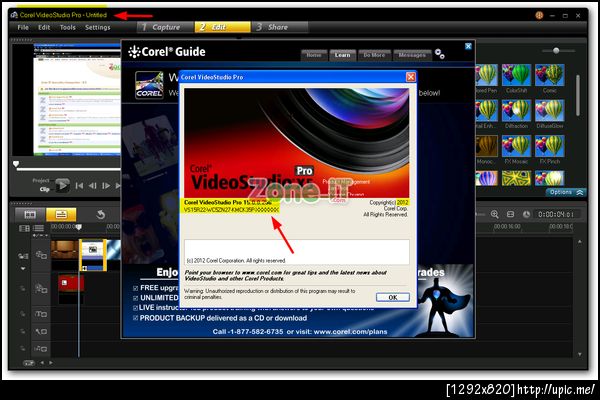
Task: Open Corel Guide gear settings icon
Action: (440, 54)
